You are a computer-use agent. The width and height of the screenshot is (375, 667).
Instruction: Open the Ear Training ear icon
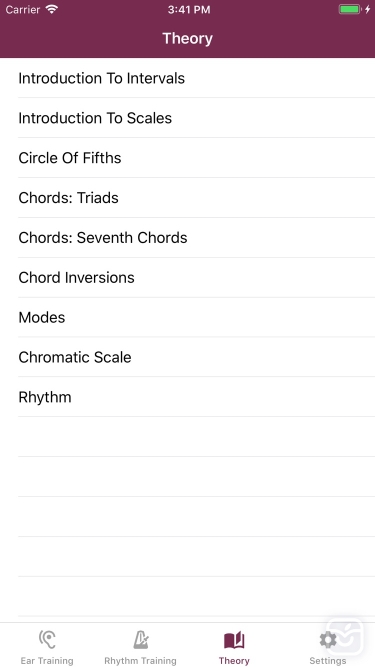pos(47,640)
